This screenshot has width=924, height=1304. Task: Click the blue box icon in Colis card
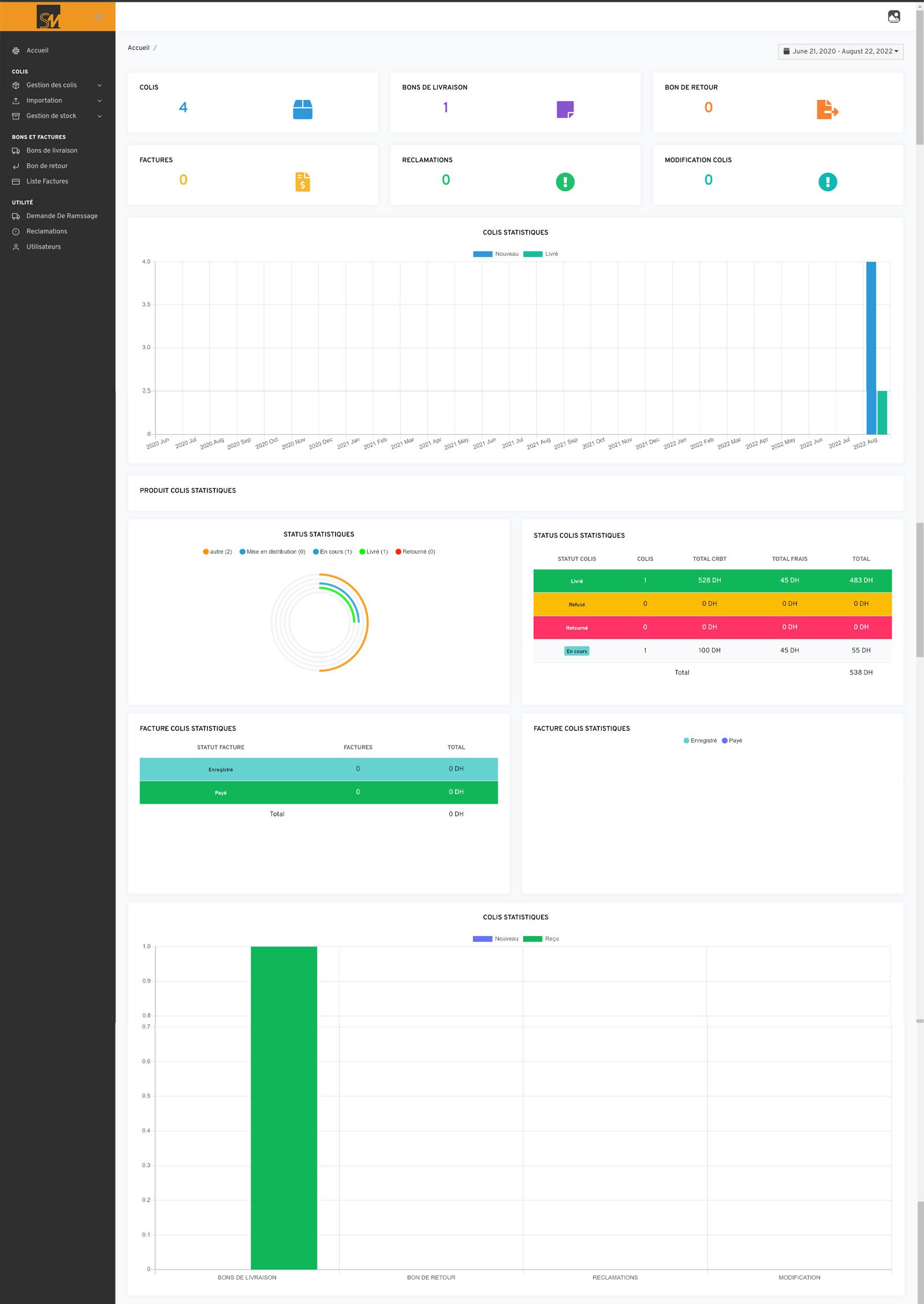tap(302, 109)
